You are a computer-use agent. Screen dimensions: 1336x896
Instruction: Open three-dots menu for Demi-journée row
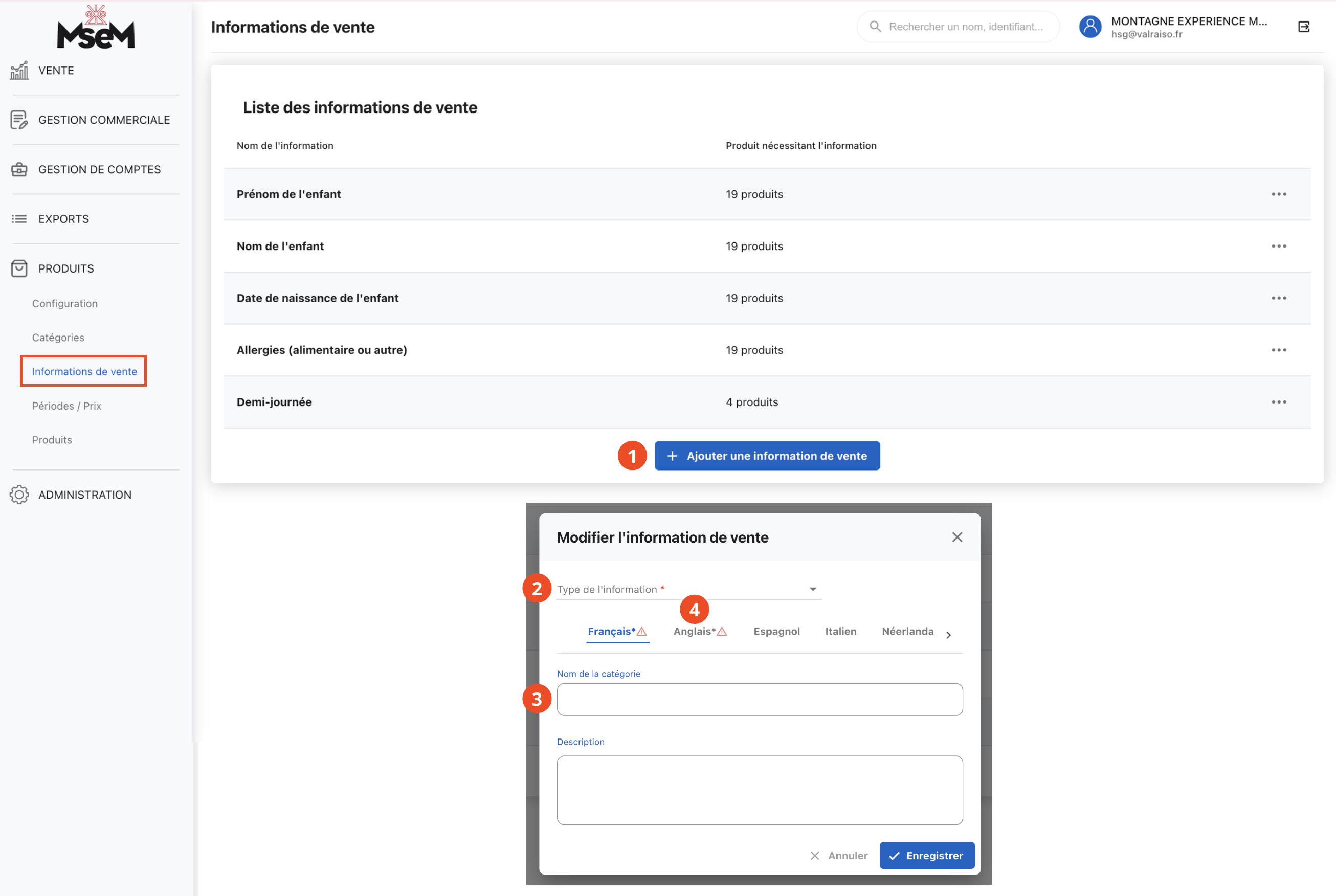1278,402
